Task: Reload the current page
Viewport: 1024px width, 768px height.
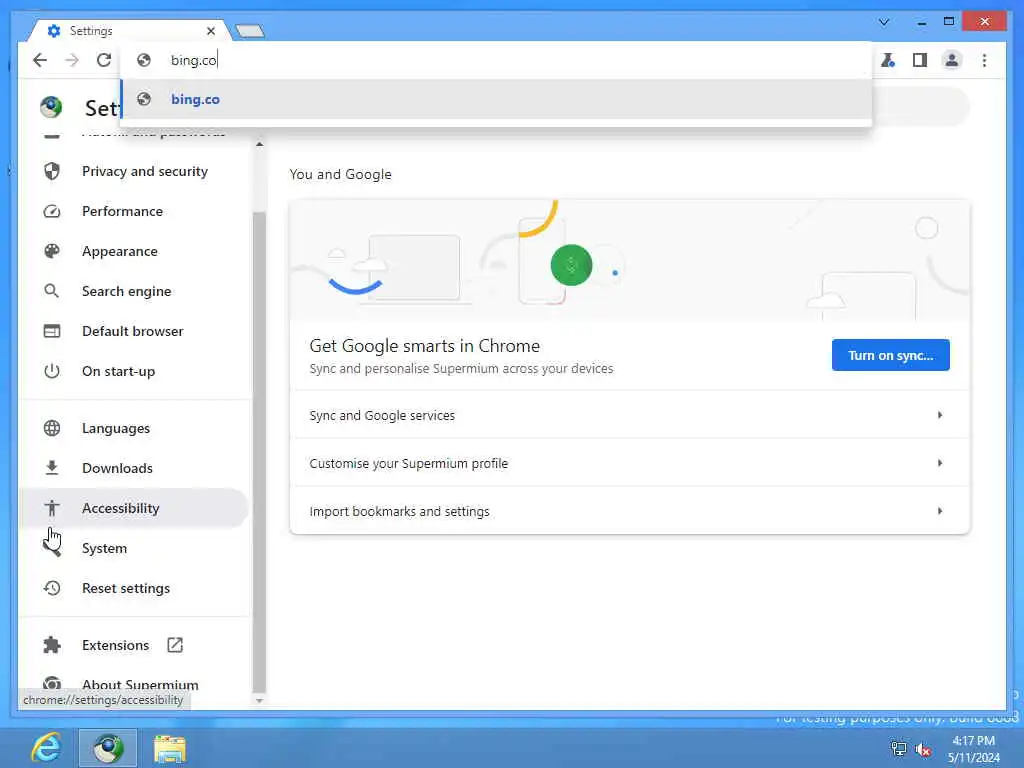Action: point(104,60)
